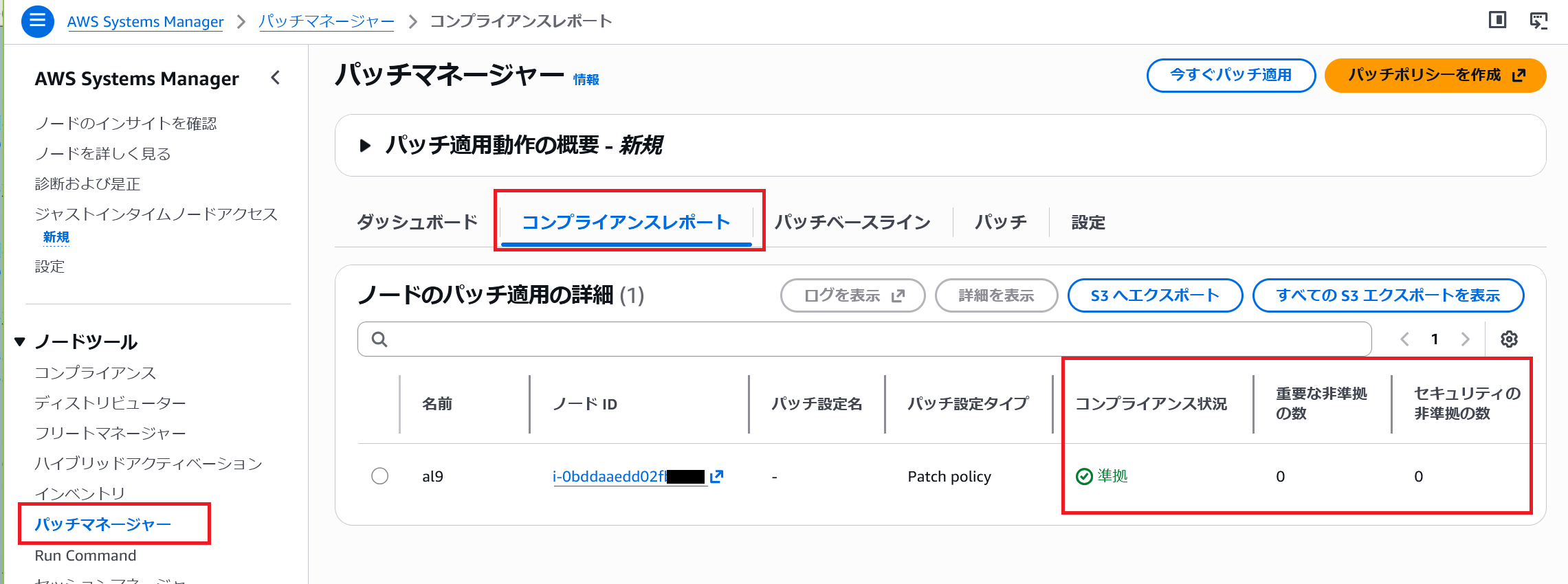Open the hamburger navigation menu
This screenshot has width=1568, height=584.
pos(38,21)
